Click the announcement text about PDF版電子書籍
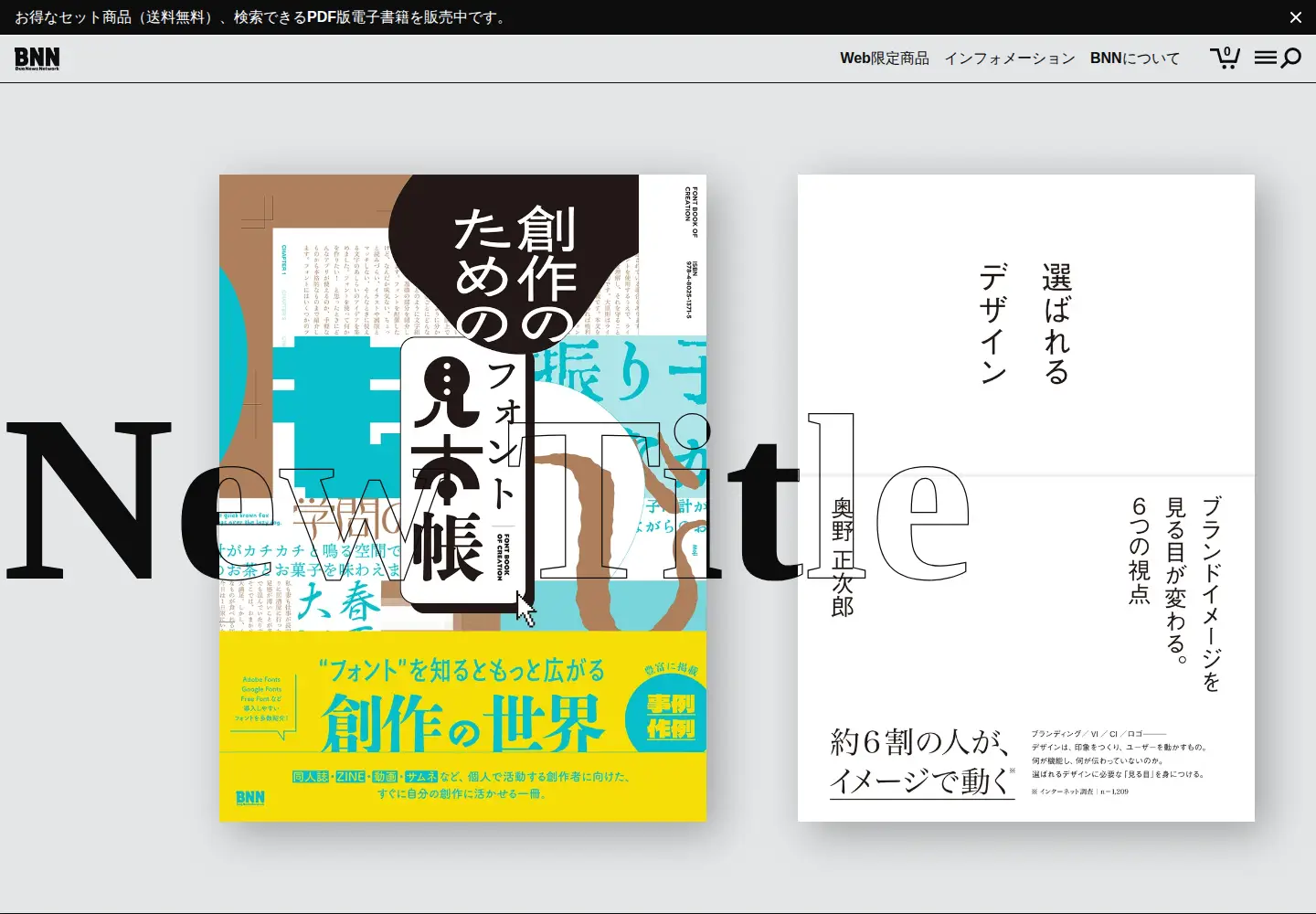The height and width of the screenshot is (914, 1316). click(262, 17)
